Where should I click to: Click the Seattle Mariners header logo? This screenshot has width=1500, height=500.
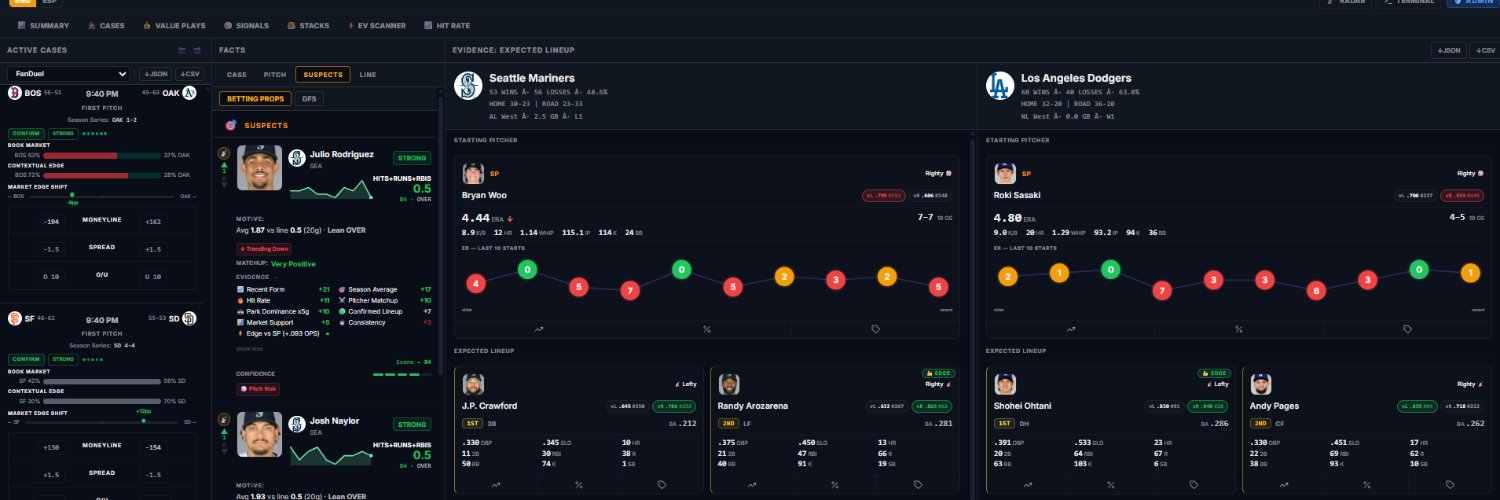(467, 85)
